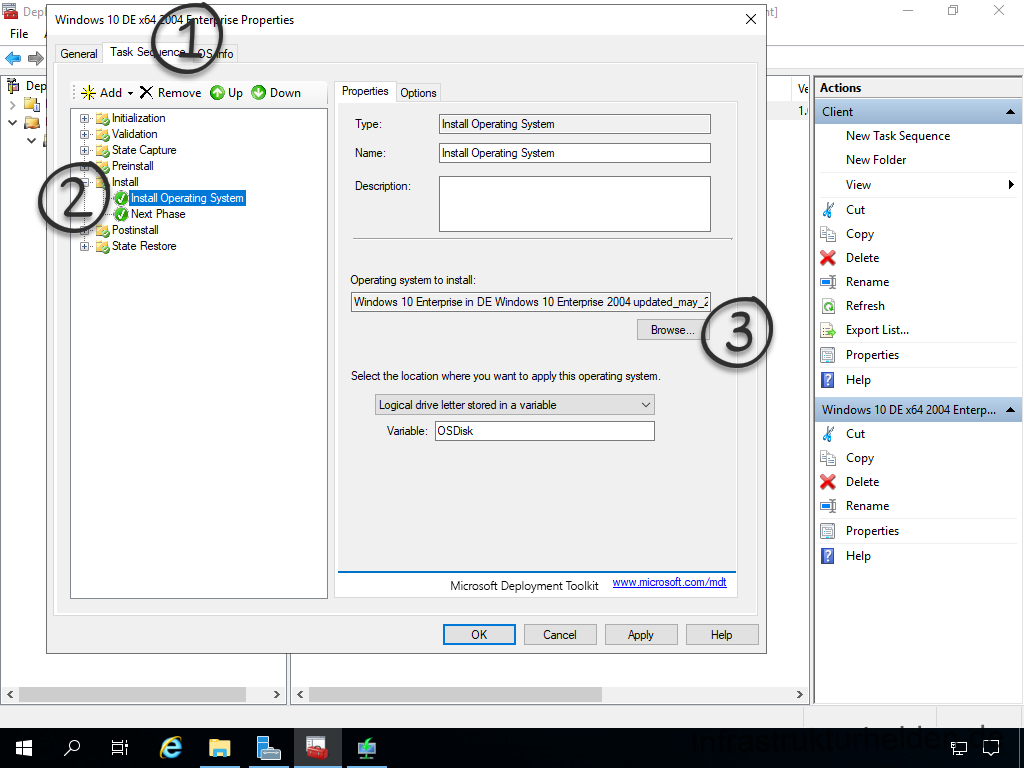The height and width of the screenshot is (768, 1024).
Task: Expand the State Capture group
Action: (x=84, y=150)
